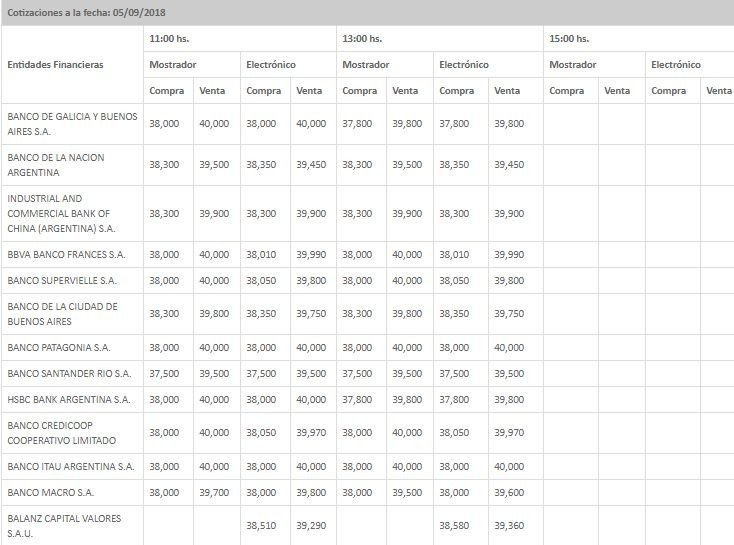Click Balanz Capital value '39,360'
The width and height of the screenshot is (734, 545).
click(x=509, y=526)
